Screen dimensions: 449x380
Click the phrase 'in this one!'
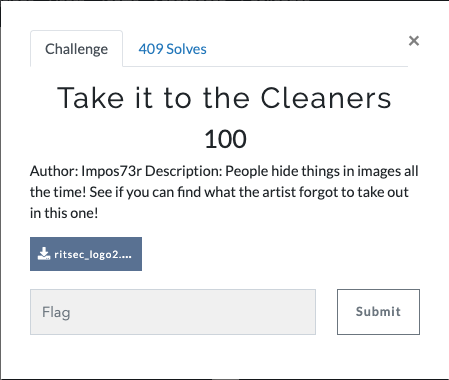[x=64, y=213]
